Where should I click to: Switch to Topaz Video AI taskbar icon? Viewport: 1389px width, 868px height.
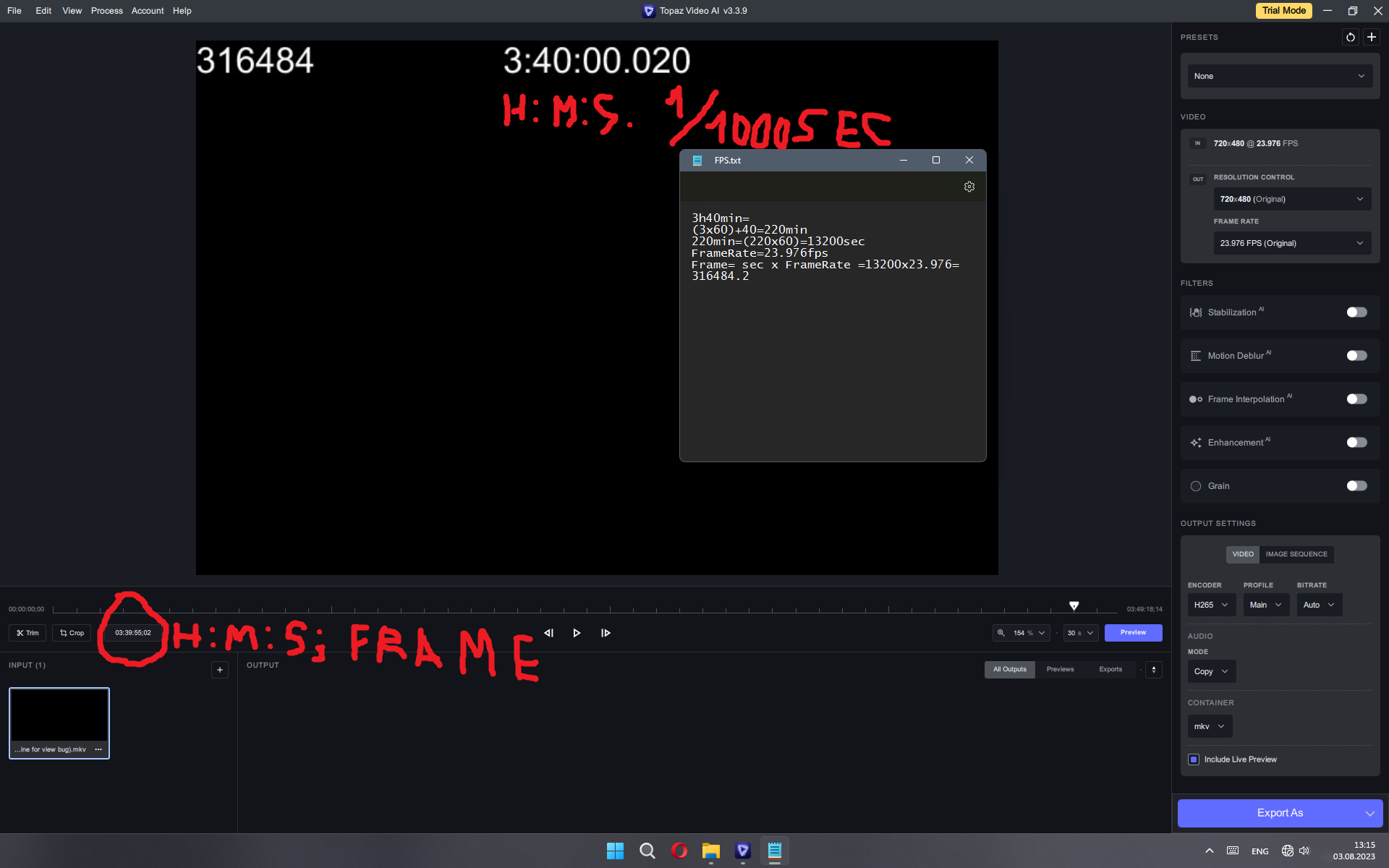(x=743, y=851)
